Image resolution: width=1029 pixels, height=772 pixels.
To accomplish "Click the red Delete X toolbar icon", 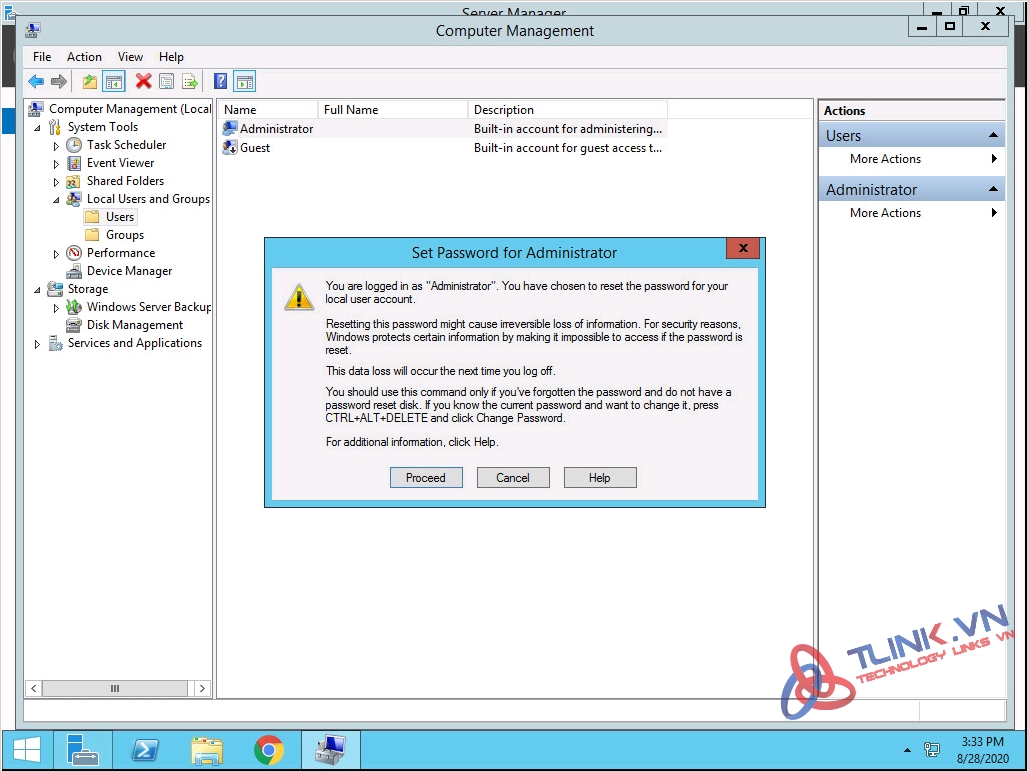I will tap(143, 82).
